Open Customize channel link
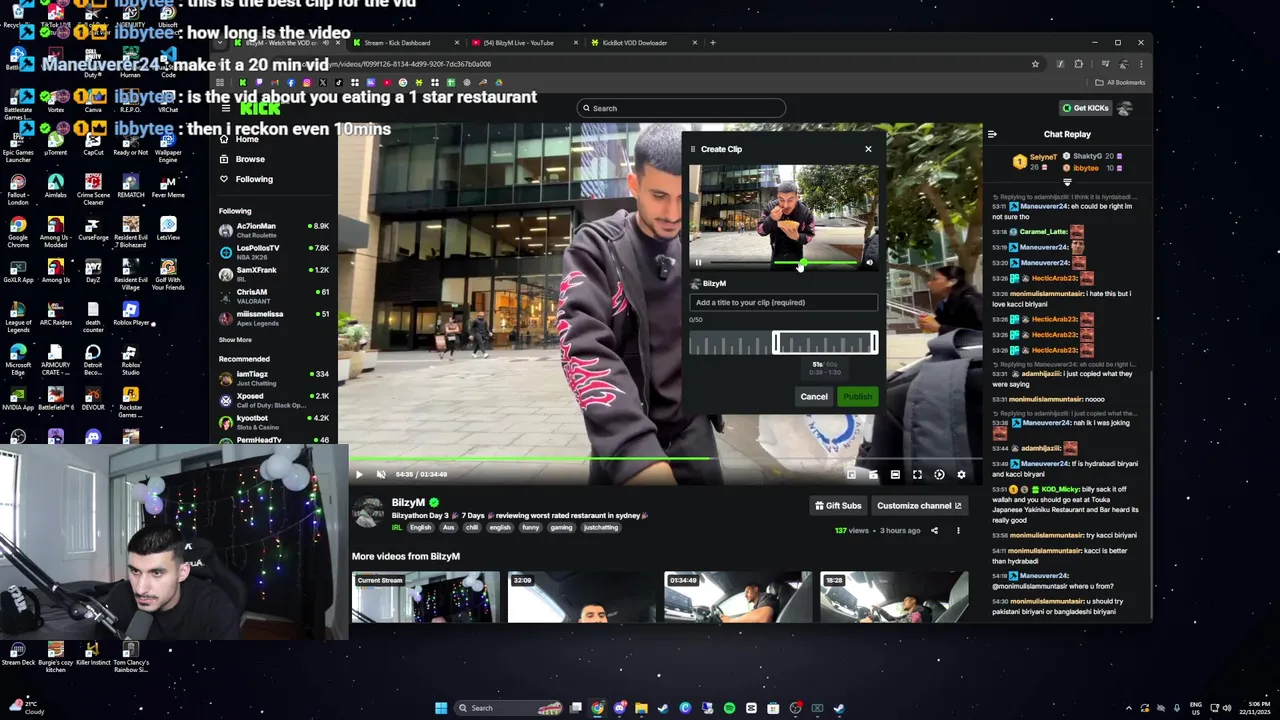 click(919, 506)
